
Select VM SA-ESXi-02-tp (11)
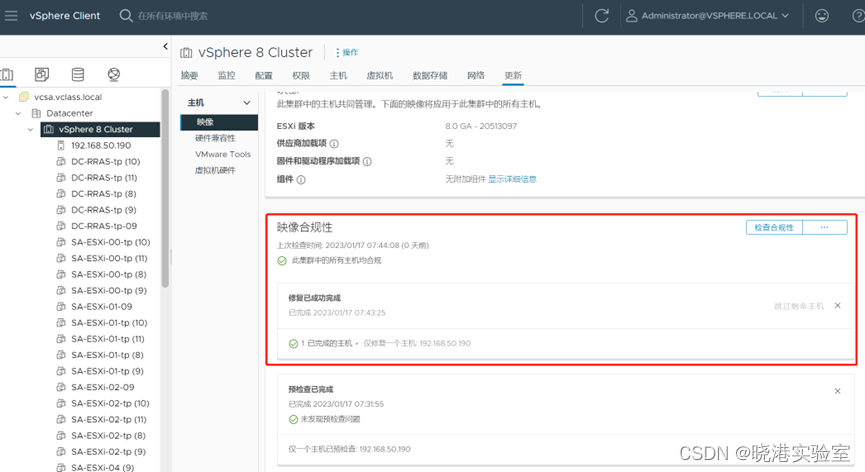[x=109, y=419]
